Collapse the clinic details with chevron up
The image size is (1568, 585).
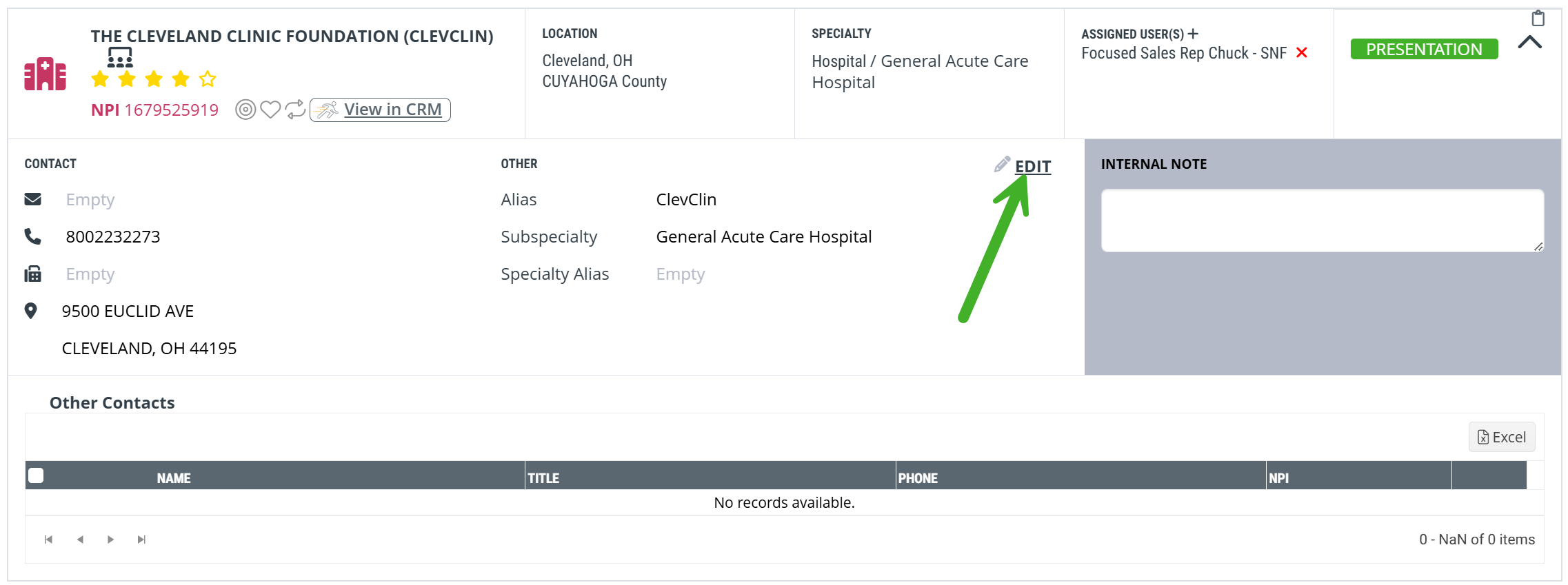tap(1529, 43)
